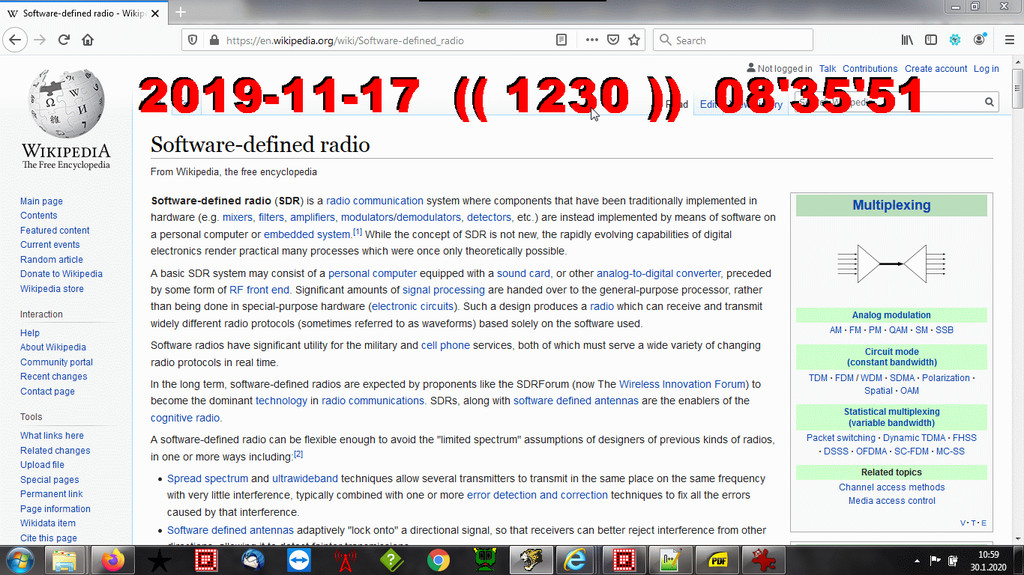Open the "Create account" link
The width and height of the screenshot is (1024, 575).
tap(935, 69)
